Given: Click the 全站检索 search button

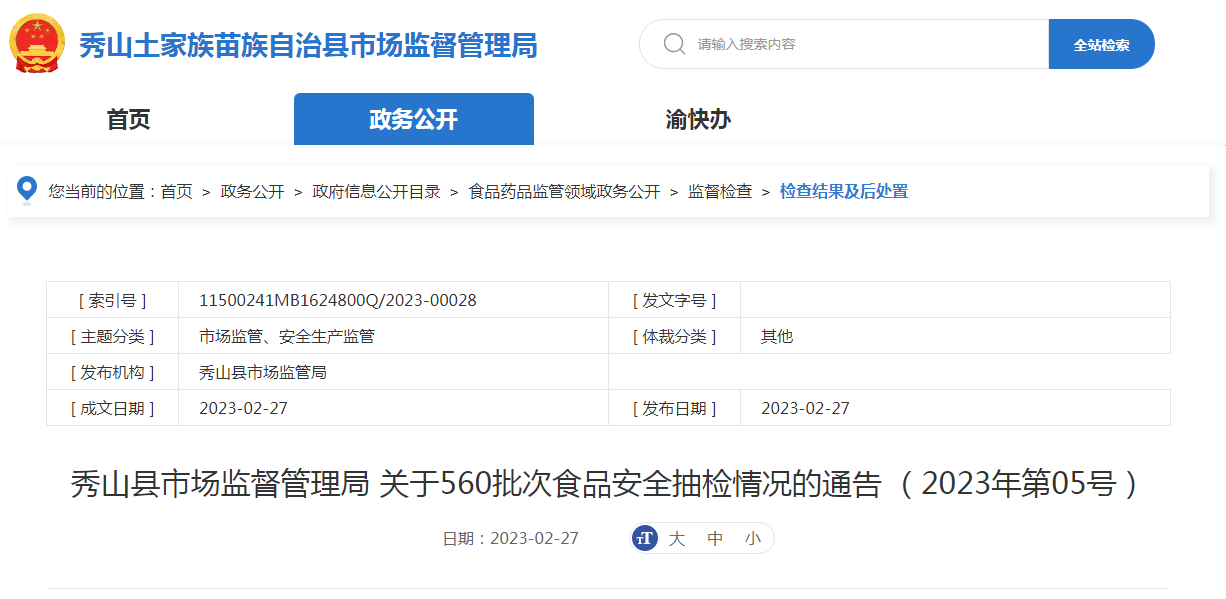Looking at the screenshot, I should [x=1102, y=44].
